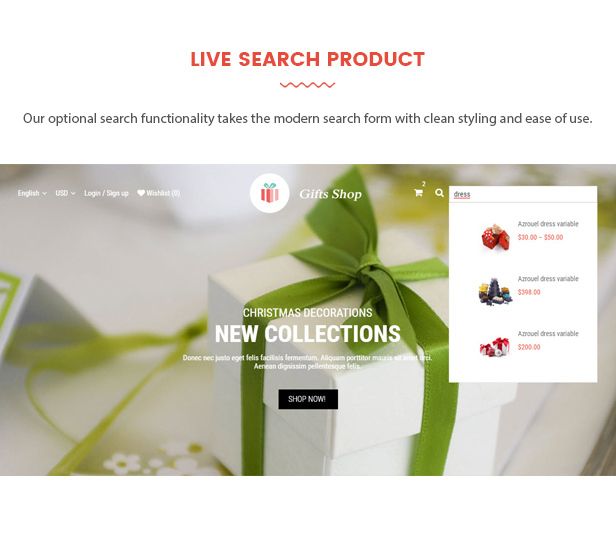Open the $398.00 Azrouel dress result
Image resolution: width=616 pixels, height=539 pixels.
(x=548, y=279)
